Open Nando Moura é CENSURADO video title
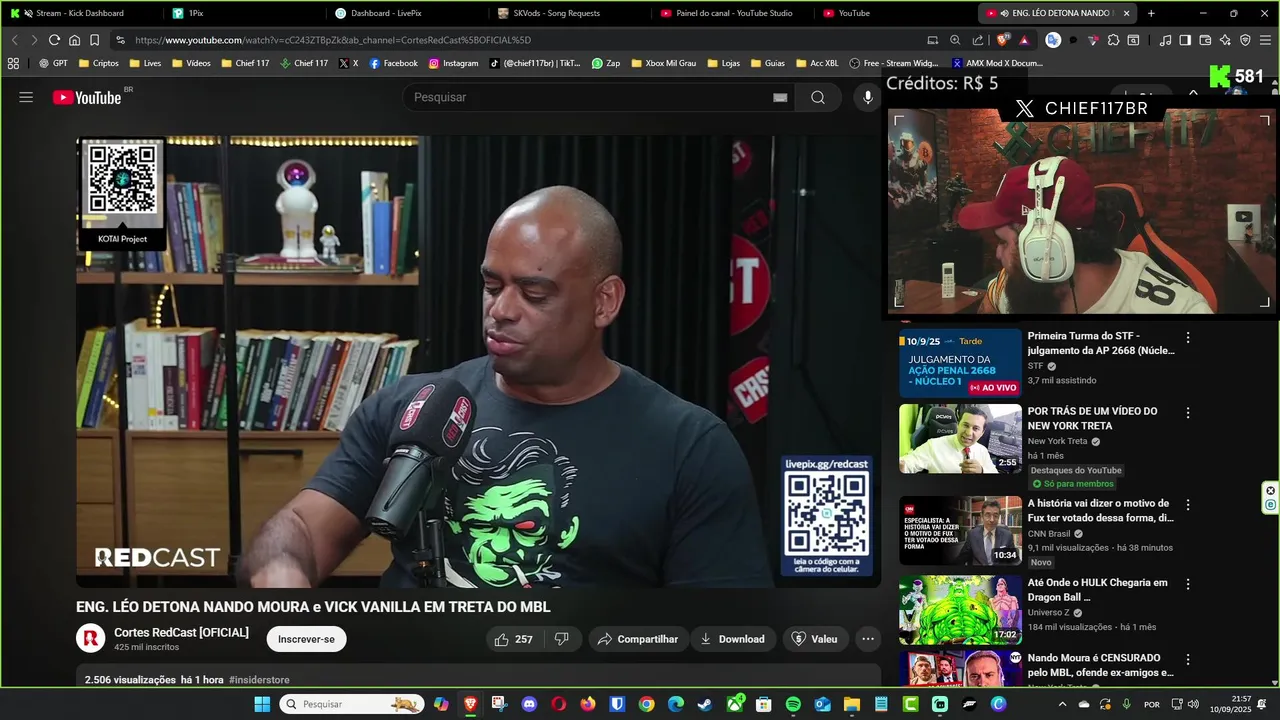1280x720 pixels. [1100, 665]
